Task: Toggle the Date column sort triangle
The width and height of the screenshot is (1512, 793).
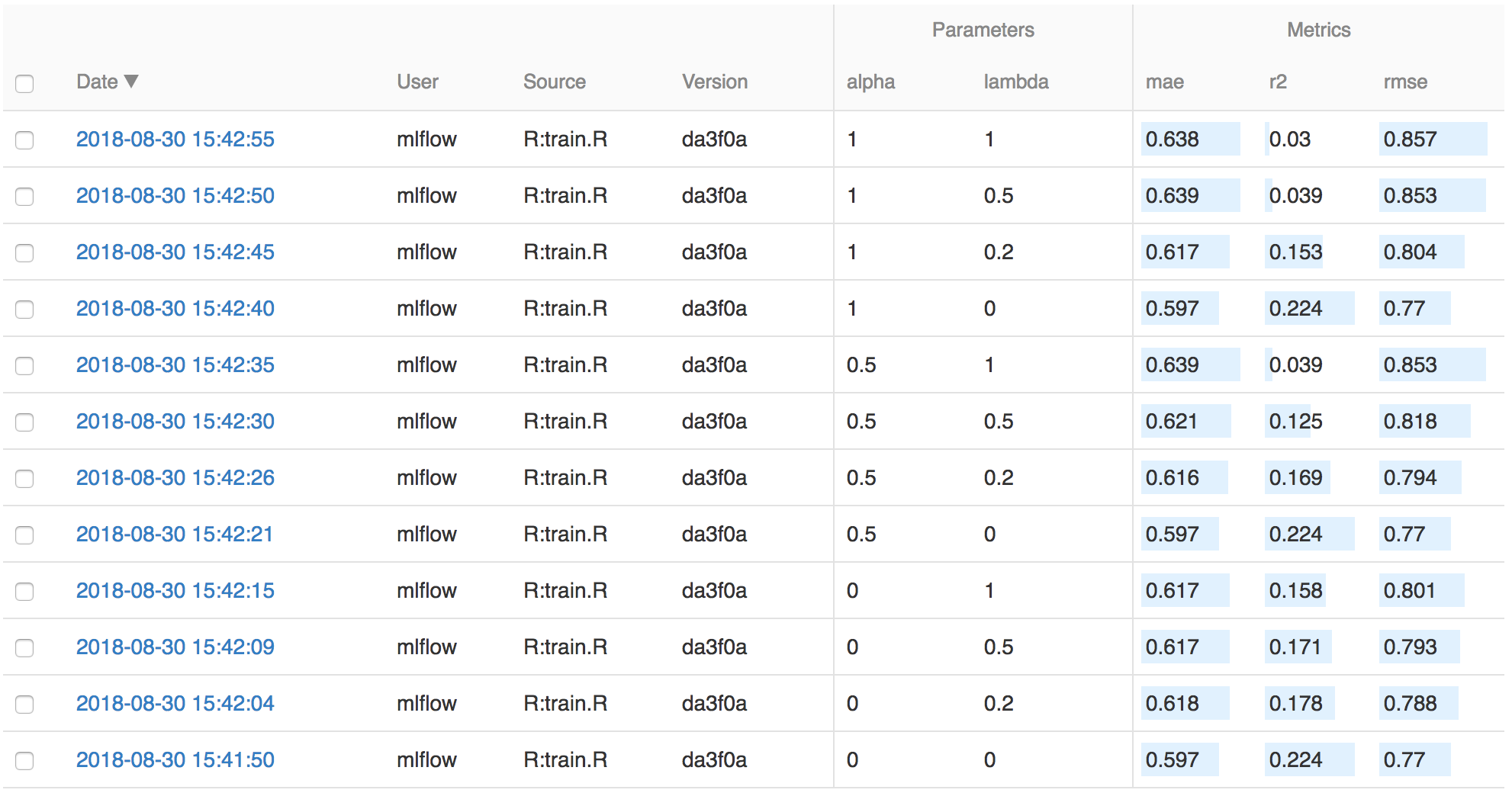Action: [x=131, y=81]
